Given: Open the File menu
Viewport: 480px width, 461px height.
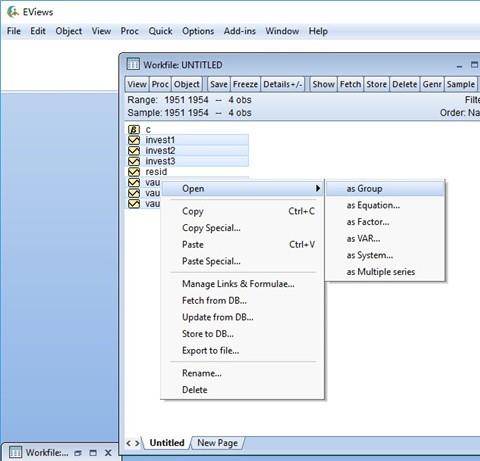Looking at the screenshot, I should point(14,31).
